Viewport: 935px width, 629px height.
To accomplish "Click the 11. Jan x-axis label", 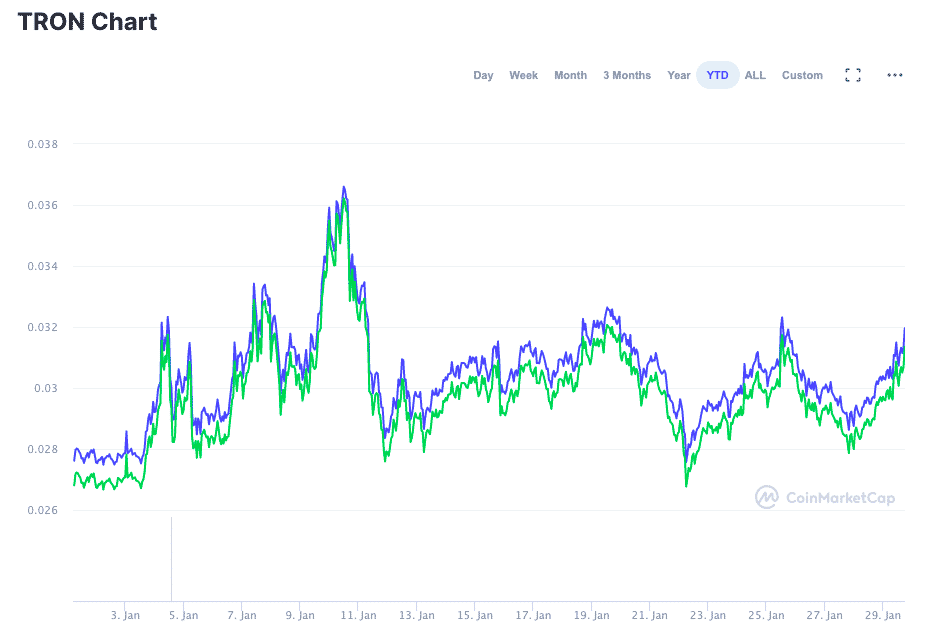I will click(x=358, y=615).
